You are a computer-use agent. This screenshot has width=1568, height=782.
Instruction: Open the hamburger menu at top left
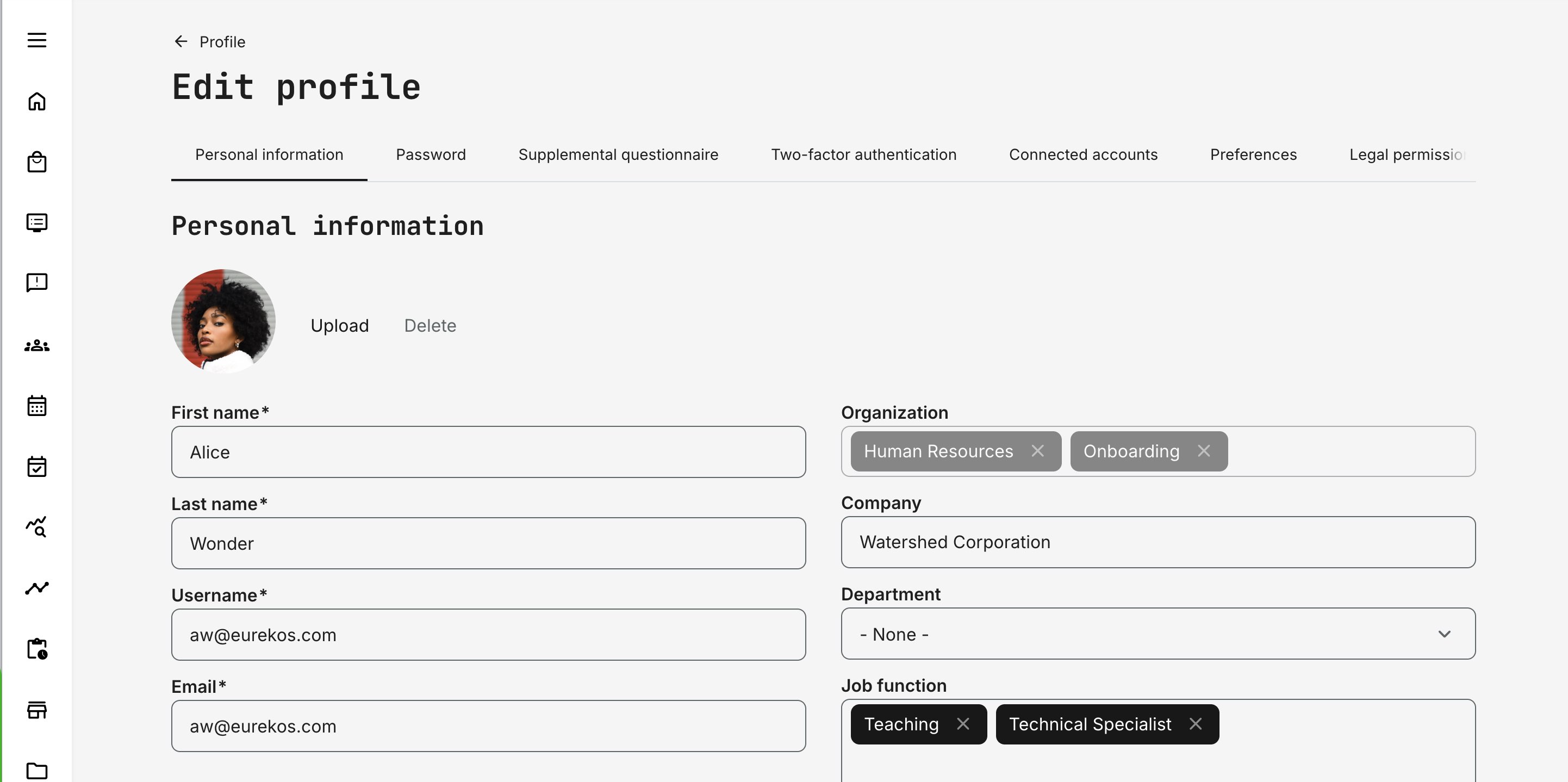click(x=37, y=40)
